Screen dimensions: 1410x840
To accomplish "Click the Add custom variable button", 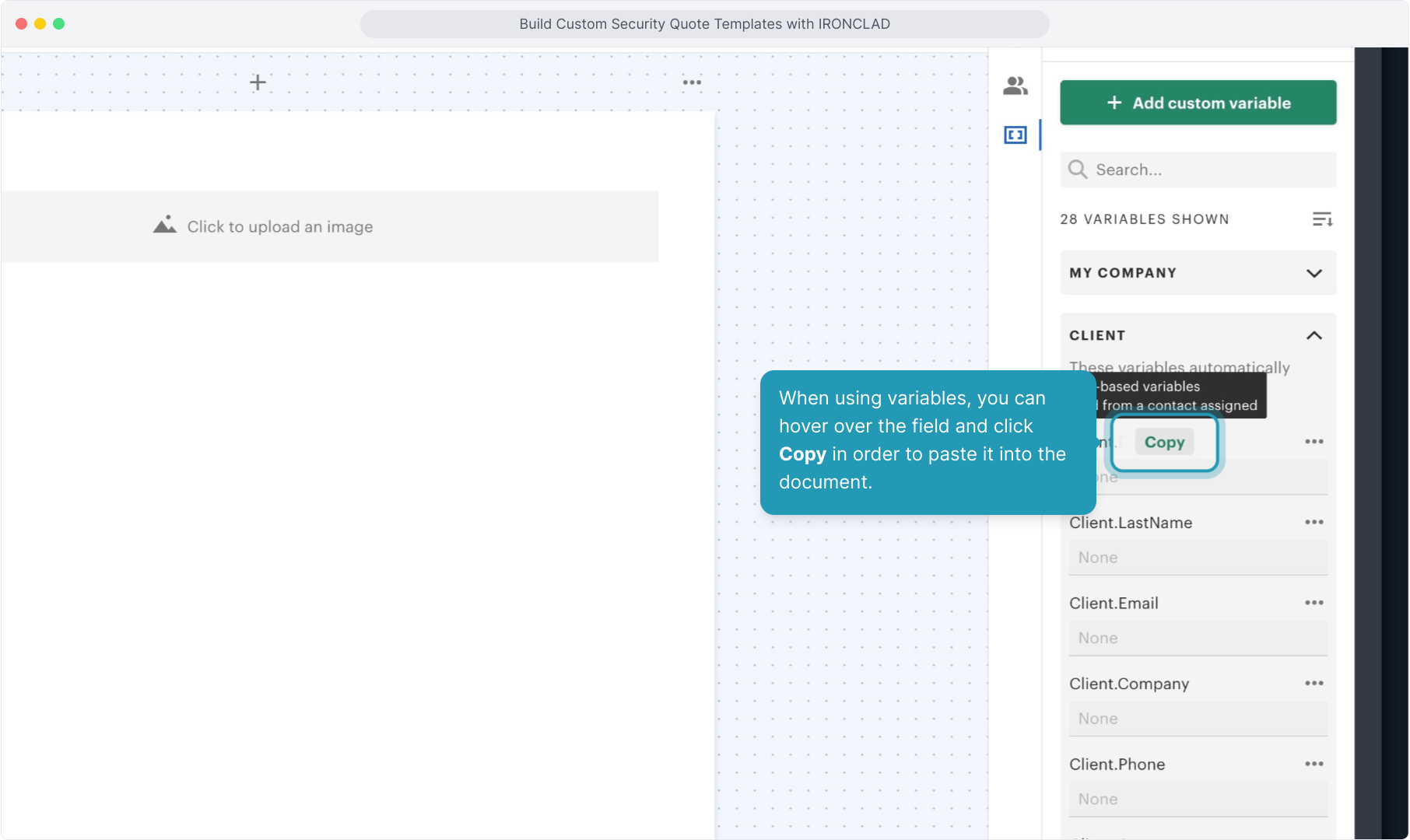I will [x=1198, y=103].
